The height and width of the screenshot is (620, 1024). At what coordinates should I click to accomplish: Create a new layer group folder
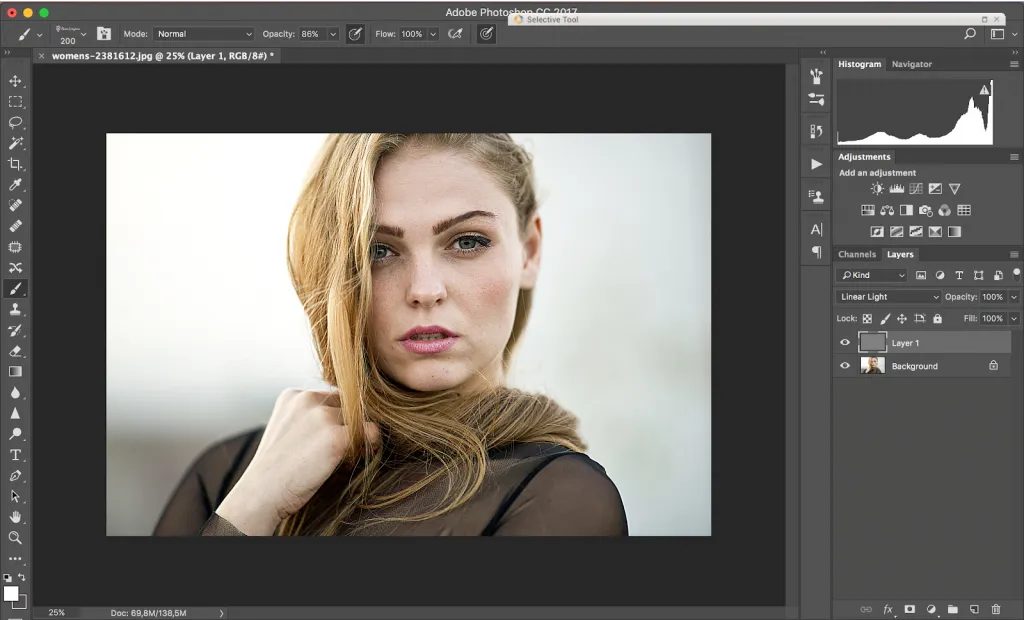(953, 609)
